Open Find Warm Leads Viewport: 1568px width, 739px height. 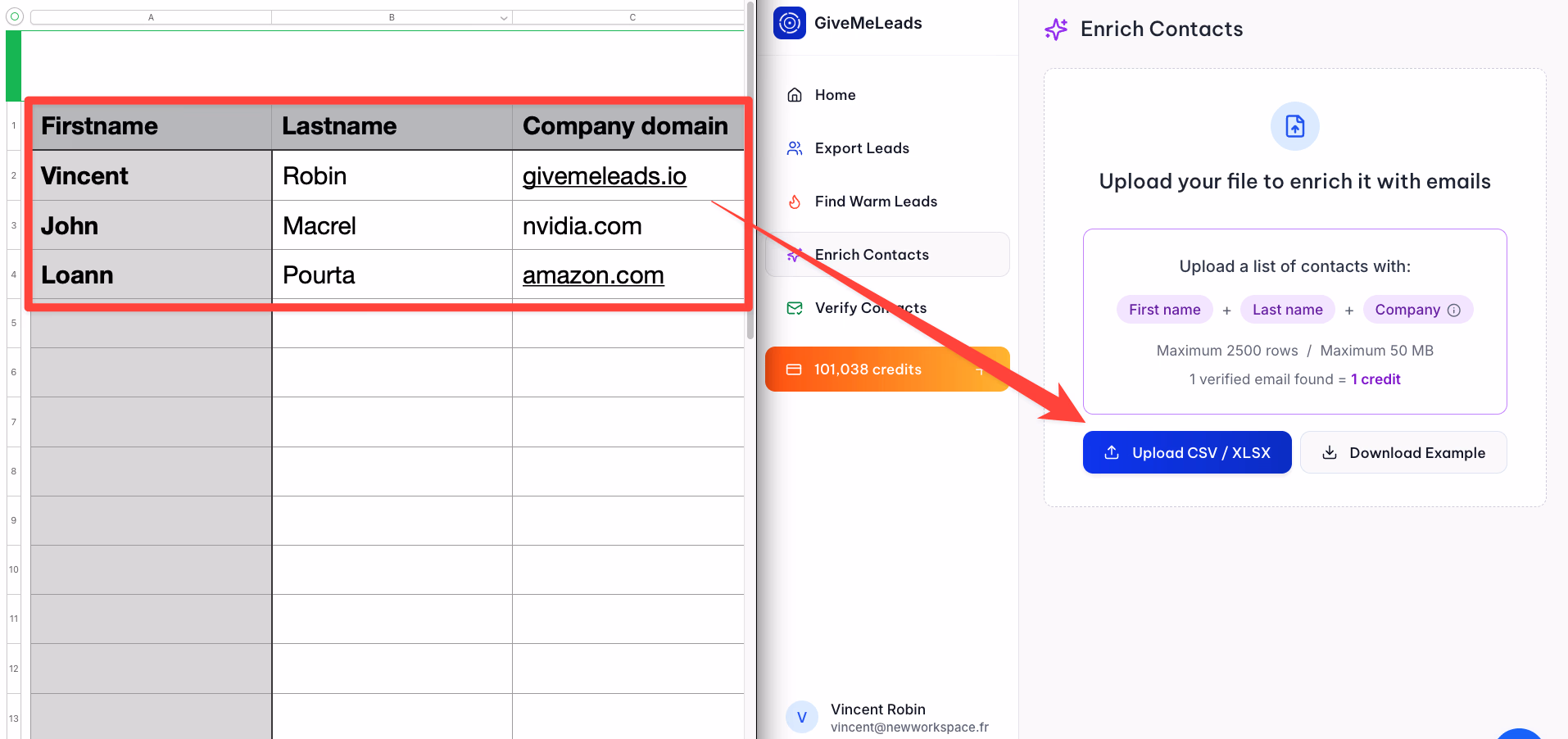tap(887, 202)
